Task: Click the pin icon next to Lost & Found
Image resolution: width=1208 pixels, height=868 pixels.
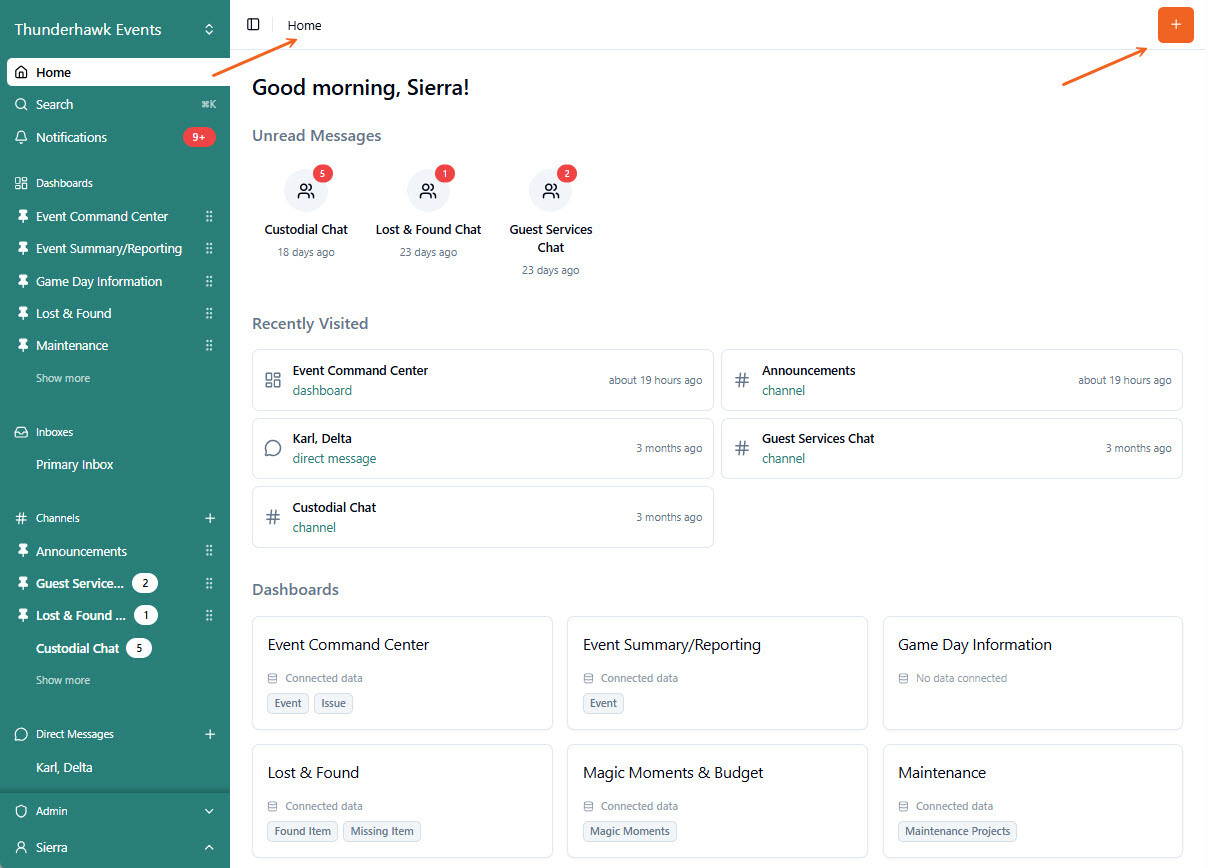Action: [x=22, y=313]
